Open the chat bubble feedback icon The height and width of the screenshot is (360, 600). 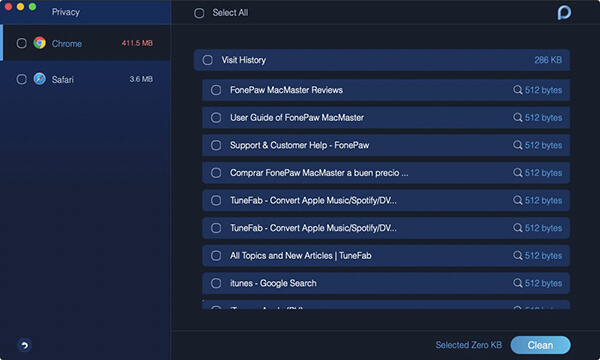[564, 13]
